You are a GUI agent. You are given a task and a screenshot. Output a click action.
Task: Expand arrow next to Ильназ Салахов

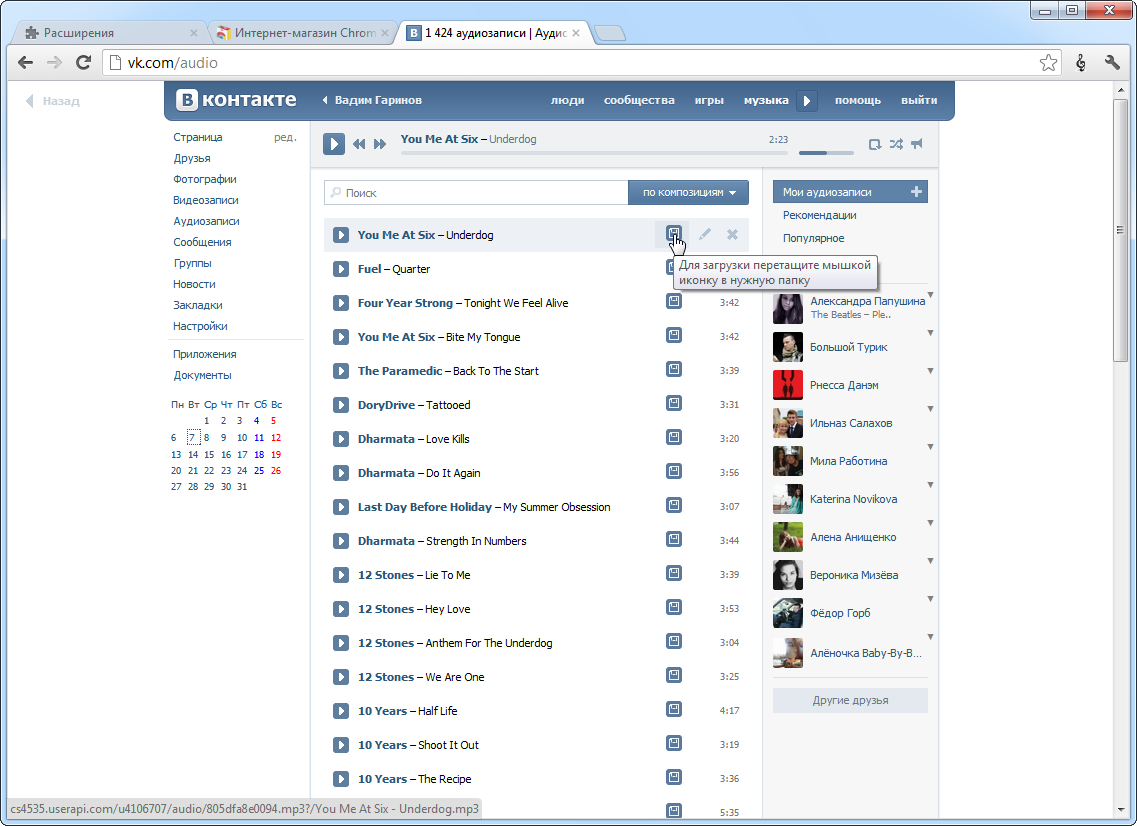tap(930, 409)
